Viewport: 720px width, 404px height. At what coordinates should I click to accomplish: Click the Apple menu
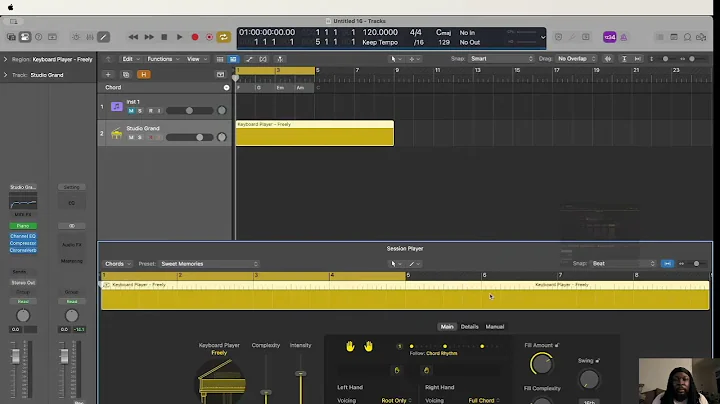click(11, 7)
